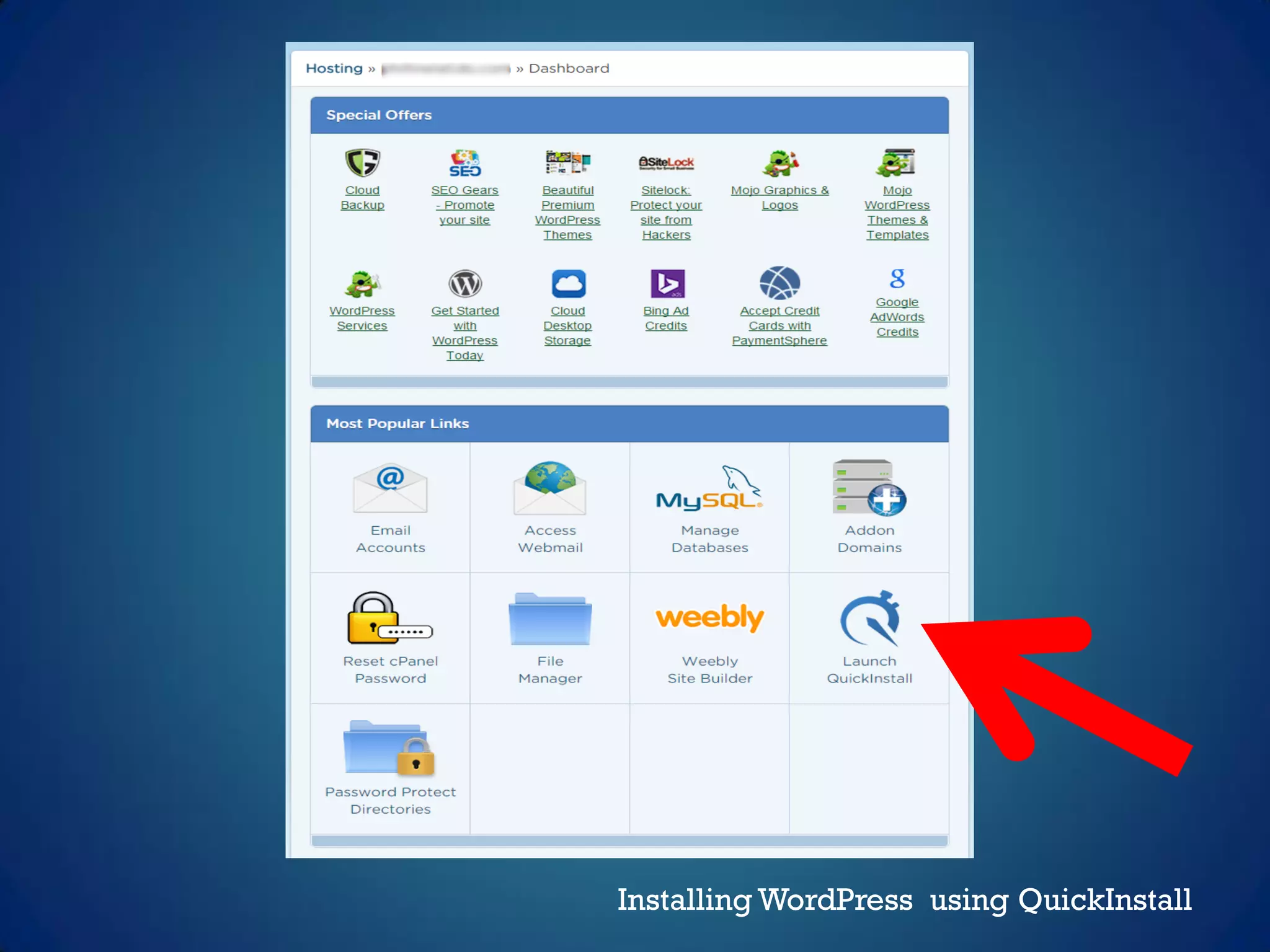Open the File Manager folder icon
The image size is (1270, 952).
coord(550,619)
